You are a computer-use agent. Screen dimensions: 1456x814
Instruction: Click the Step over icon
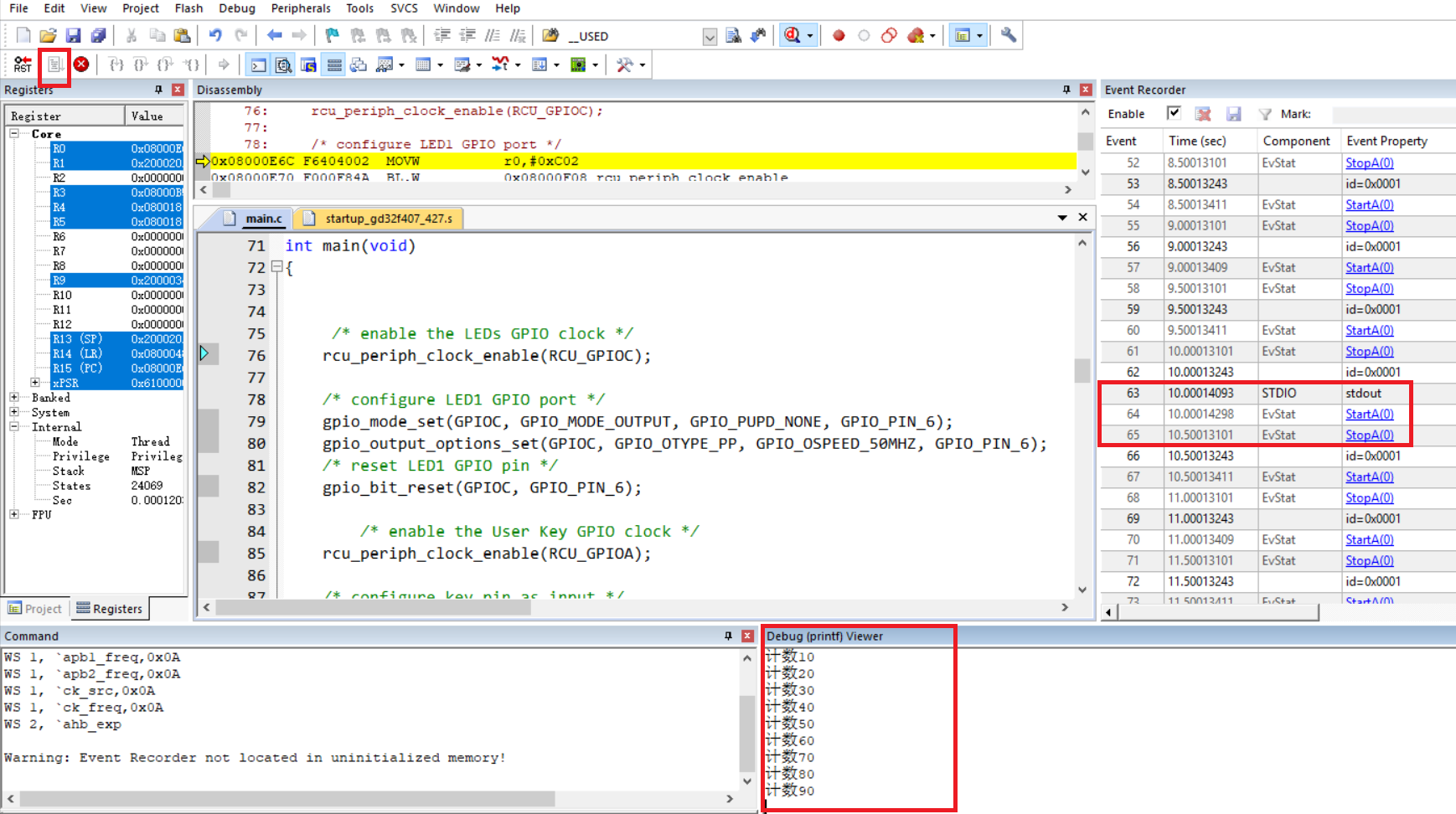pyautogui.click(x=141, y=64)
